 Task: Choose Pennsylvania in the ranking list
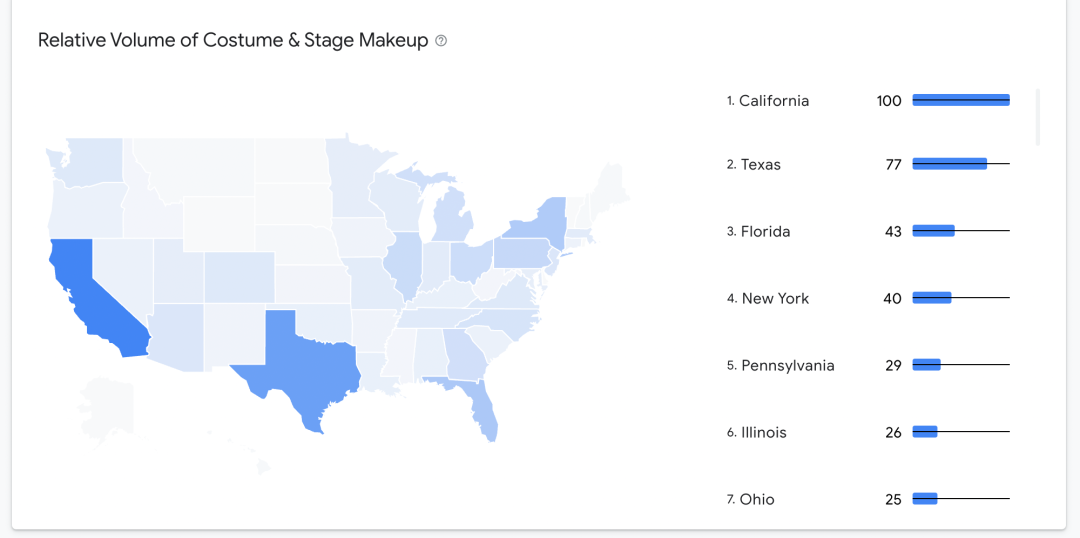click(x=787, y=366)
